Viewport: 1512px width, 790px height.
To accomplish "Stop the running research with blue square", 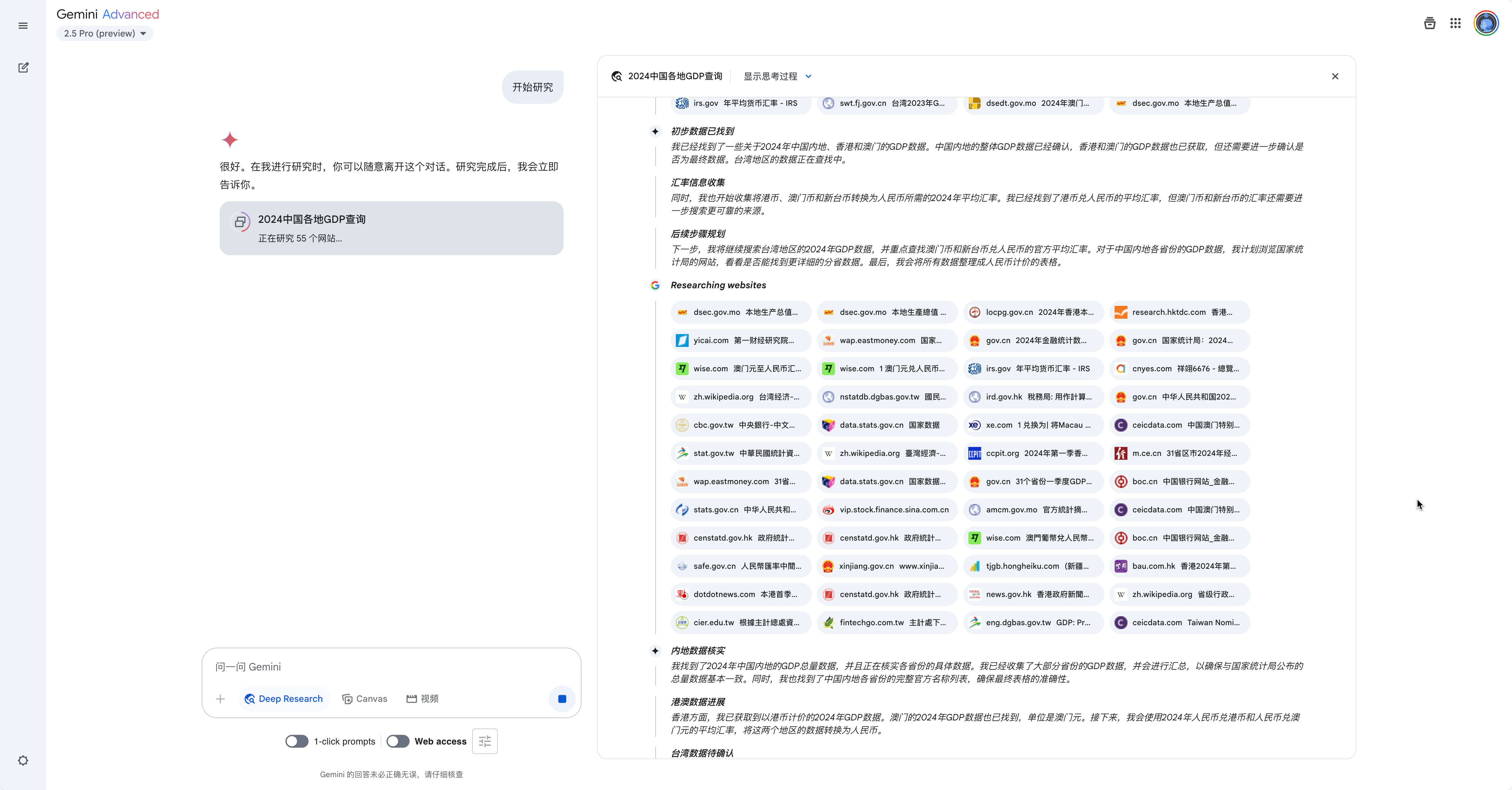I will 562,698.
